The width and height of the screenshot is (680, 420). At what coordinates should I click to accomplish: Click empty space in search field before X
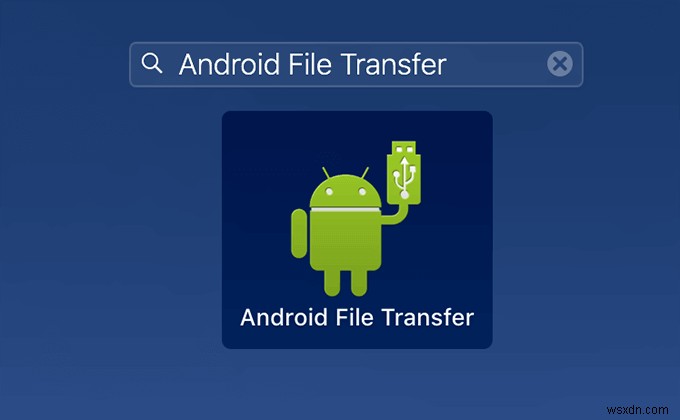497,64
